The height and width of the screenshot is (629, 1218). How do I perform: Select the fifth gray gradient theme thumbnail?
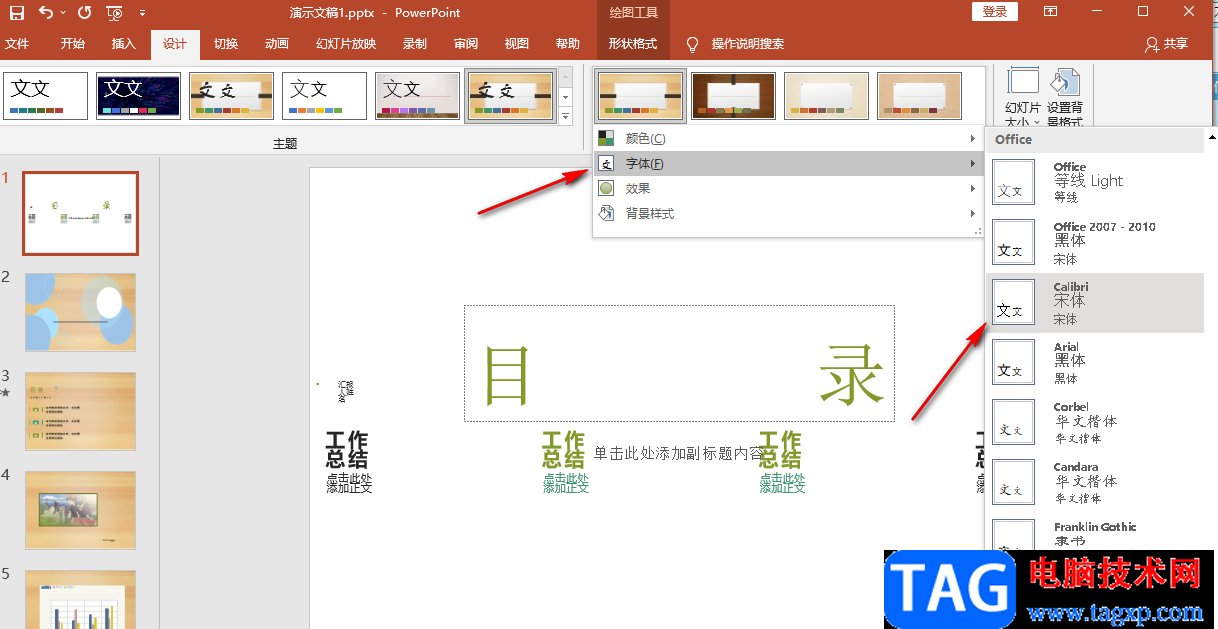[x=417, y=96]
